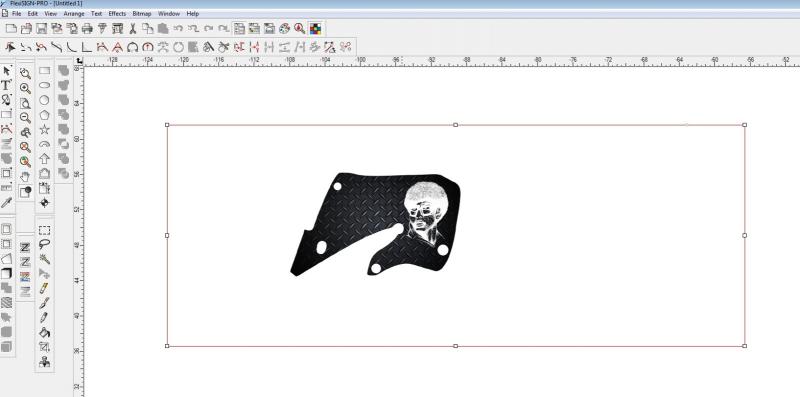800x397 pixels.
Task: Open the Arrange menu
Action: [x=73, y=14]
